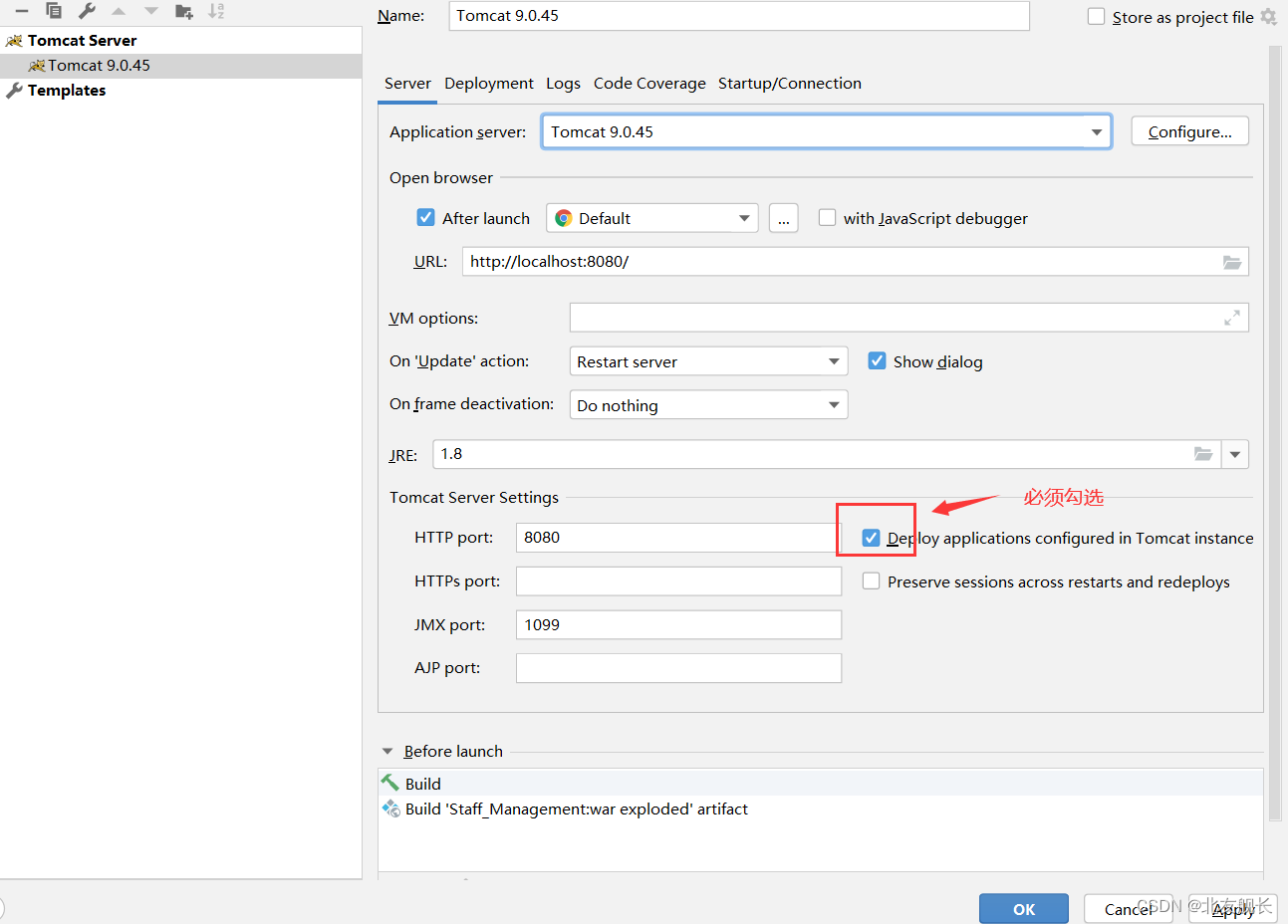1288x924 pixels.
Task: Click the dialog's vertical scrollbar
Action: (1275, 433)
